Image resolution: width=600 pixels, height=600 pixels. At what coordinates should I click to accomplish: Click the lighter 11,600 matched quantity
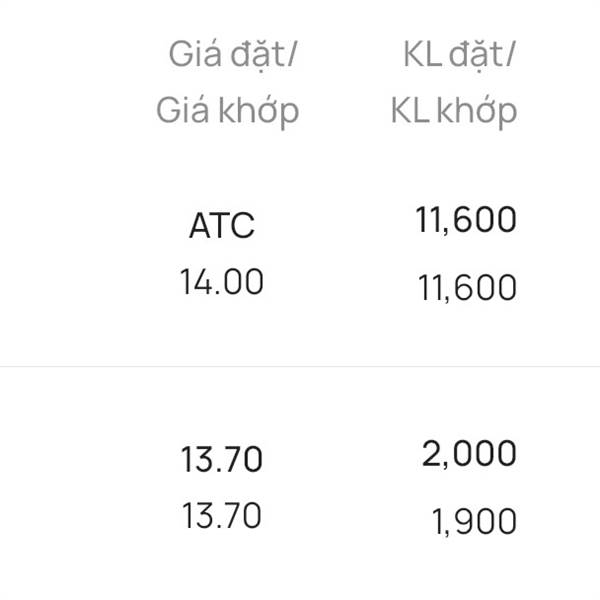point(466,289)
